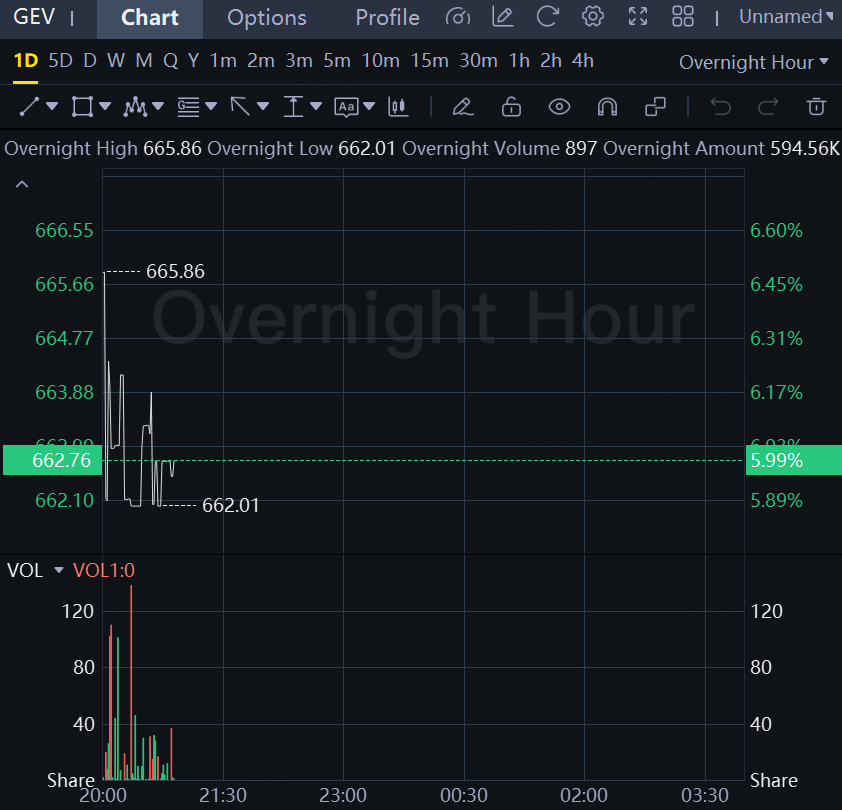Open the edit note icon in top bar

click(x=503, y=17)
